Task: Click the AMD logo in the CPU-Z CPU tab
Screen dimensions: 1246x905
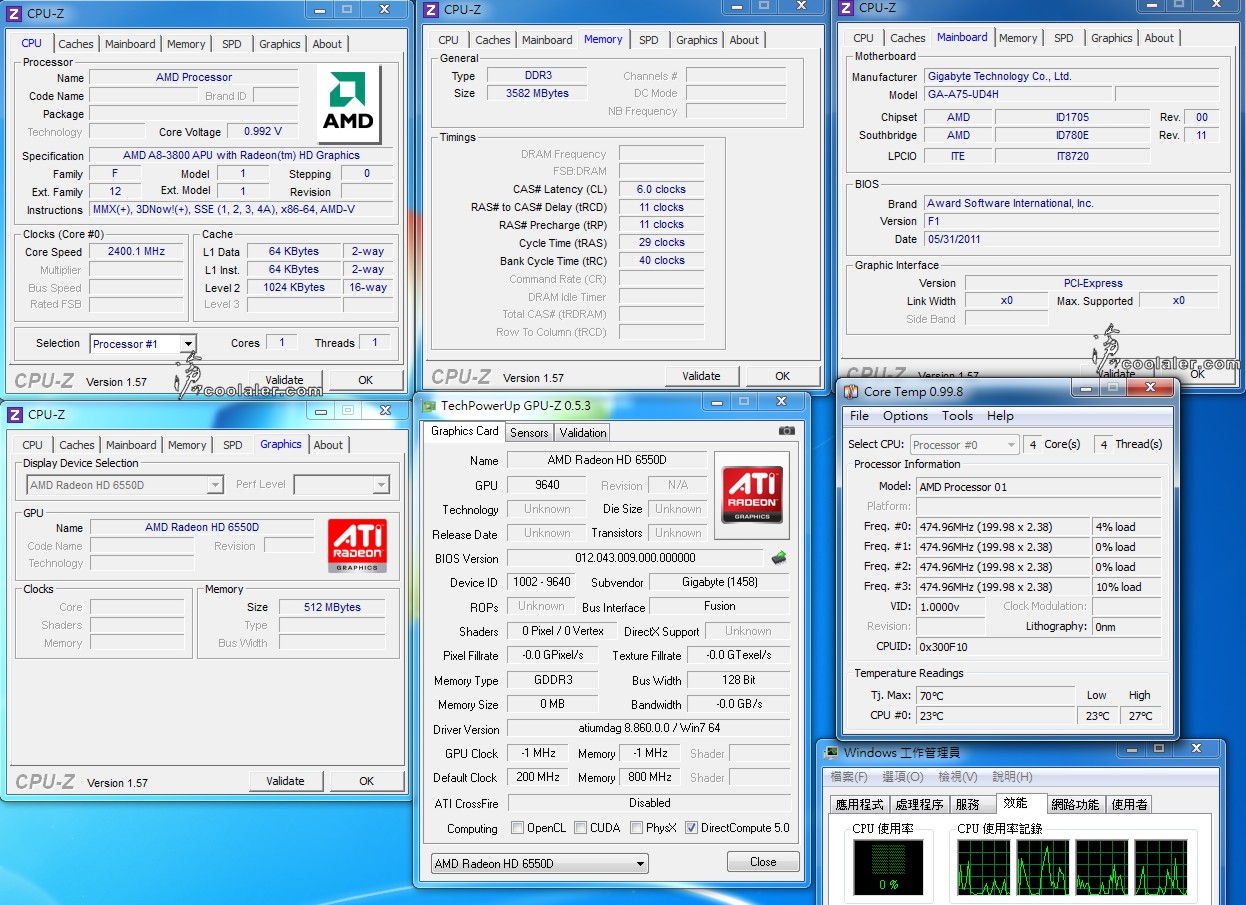Action: tap(348, 104)
